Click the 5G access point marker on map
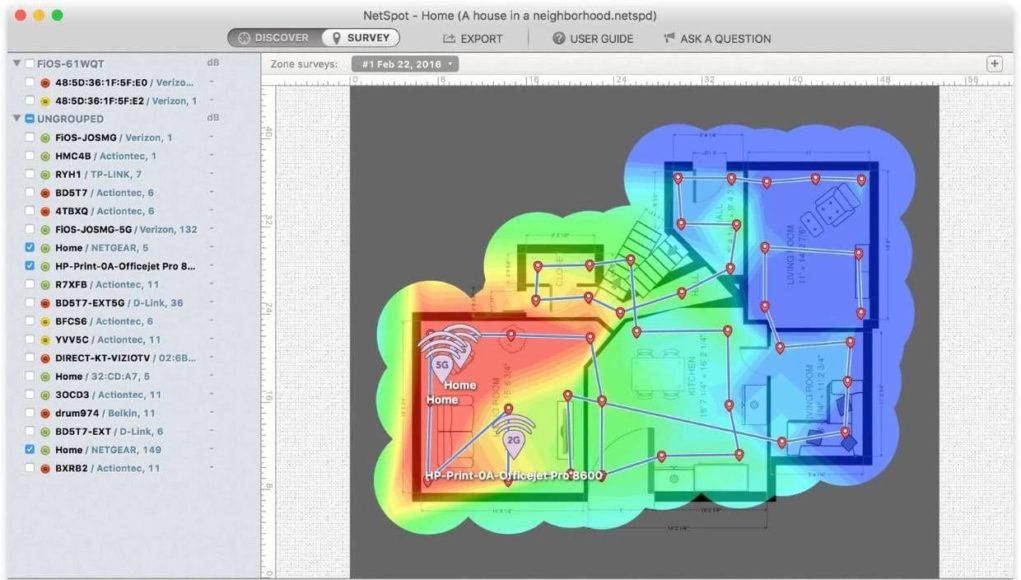Screen dimensions: 1021x580 [441, 367]
